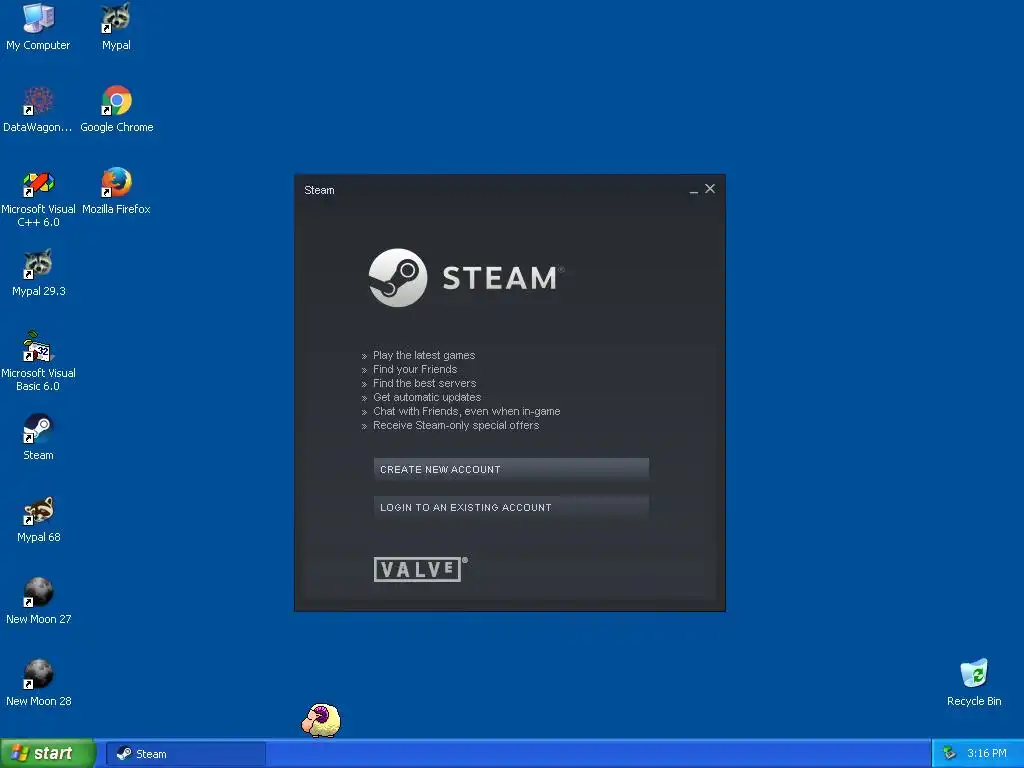The height and width of the screenshot is (768, 1024).
Task: Close the Steam dialog window
Action: (710, 189)
